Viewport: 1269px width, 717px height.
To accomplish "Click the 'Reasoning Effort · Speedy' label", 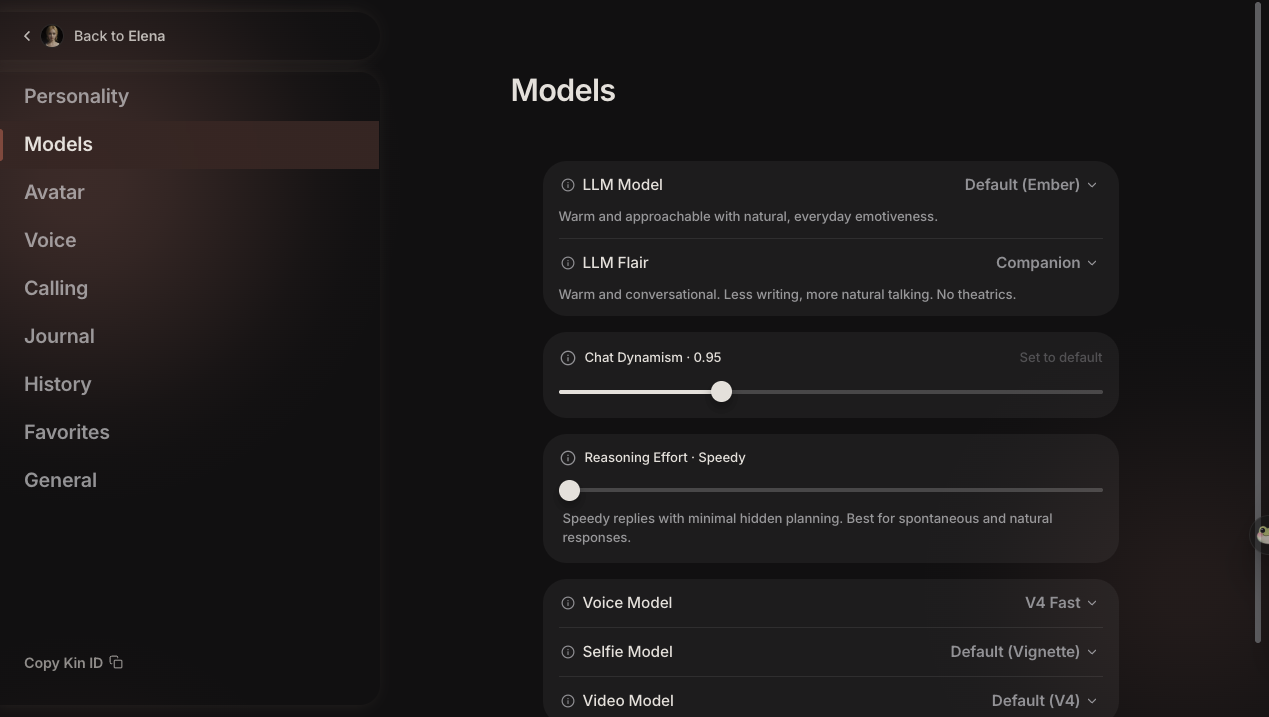I will 665,457.
